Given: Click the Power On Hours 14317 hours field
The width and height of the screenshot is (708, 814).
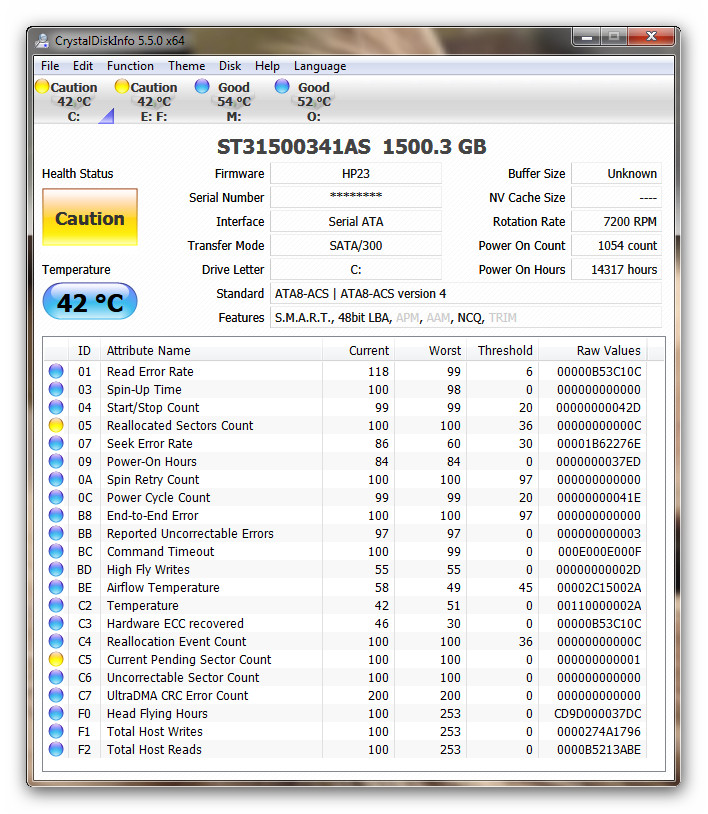Looking at the screenshot, I should (616, 269).
